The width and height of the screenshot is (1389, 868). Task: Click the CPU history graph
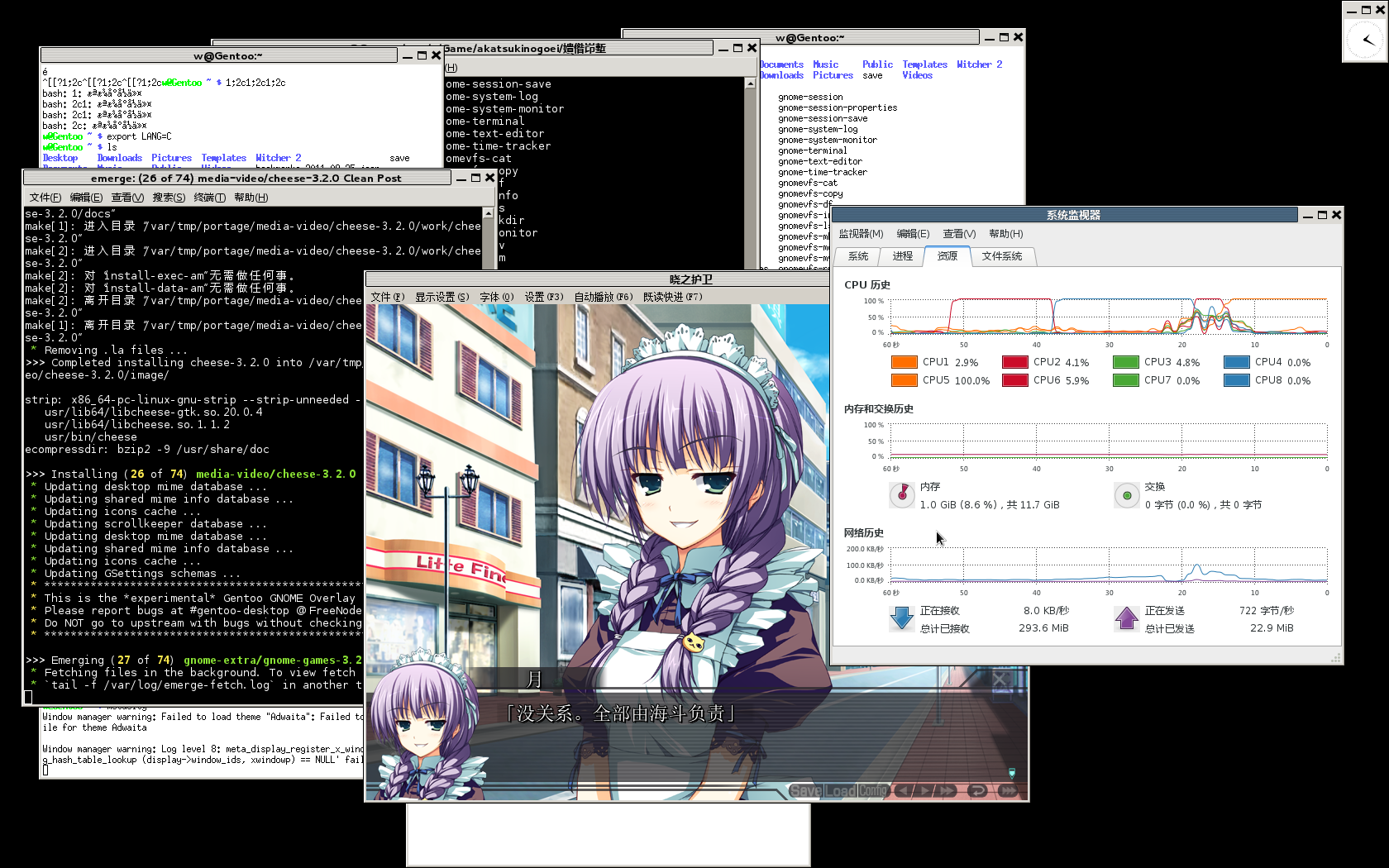(x=1109, y=317)
